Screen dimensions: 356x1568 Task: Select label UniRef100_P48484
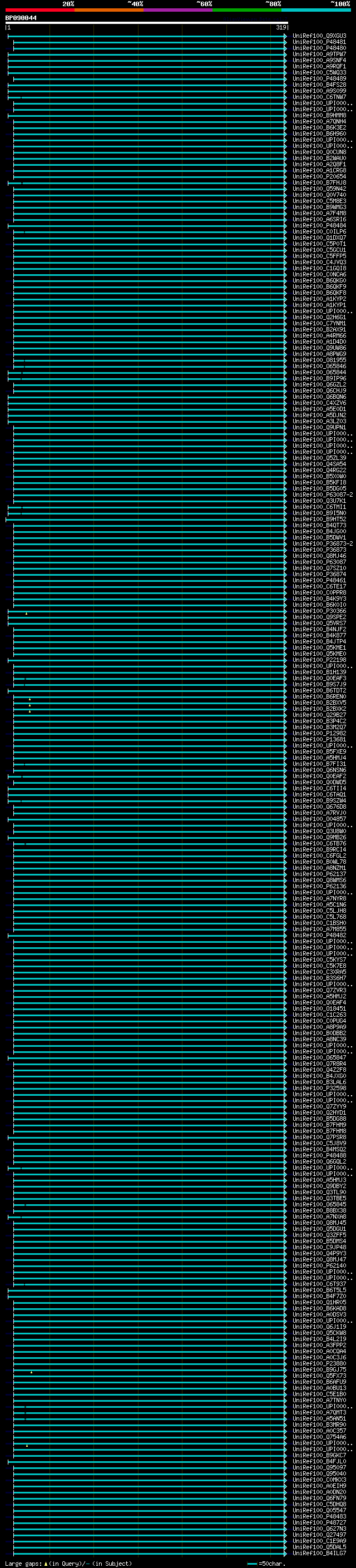pyautogui.click(x=319, y=225)
